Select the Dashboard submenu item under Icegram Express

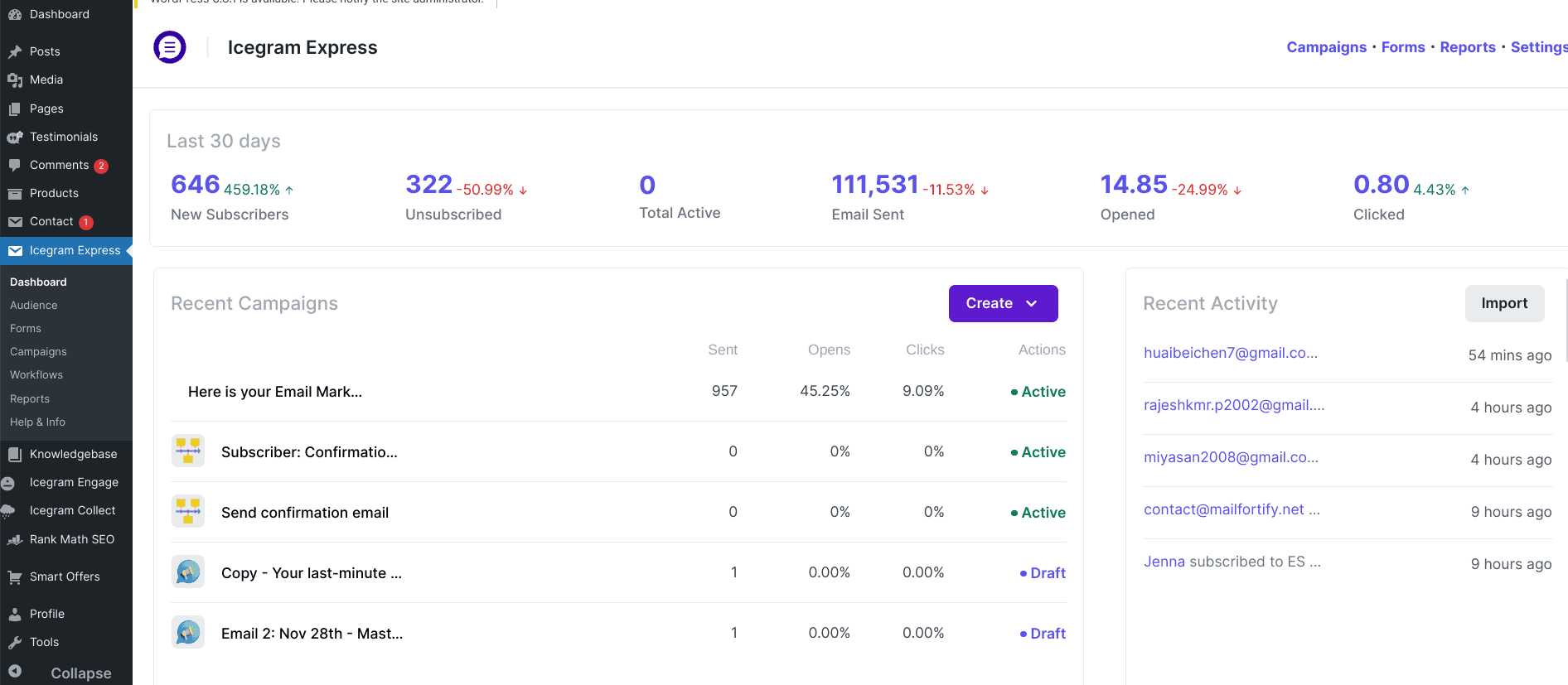38,282
